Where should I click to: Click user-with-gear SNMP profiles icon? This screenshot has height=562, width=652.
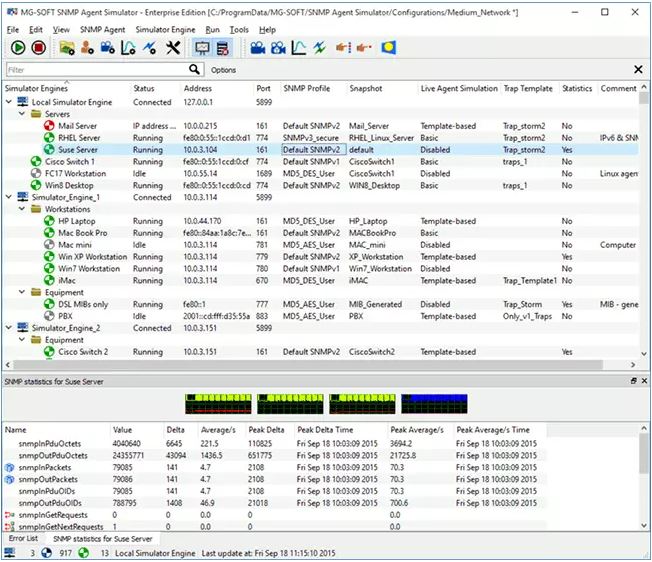coord(87,48)
